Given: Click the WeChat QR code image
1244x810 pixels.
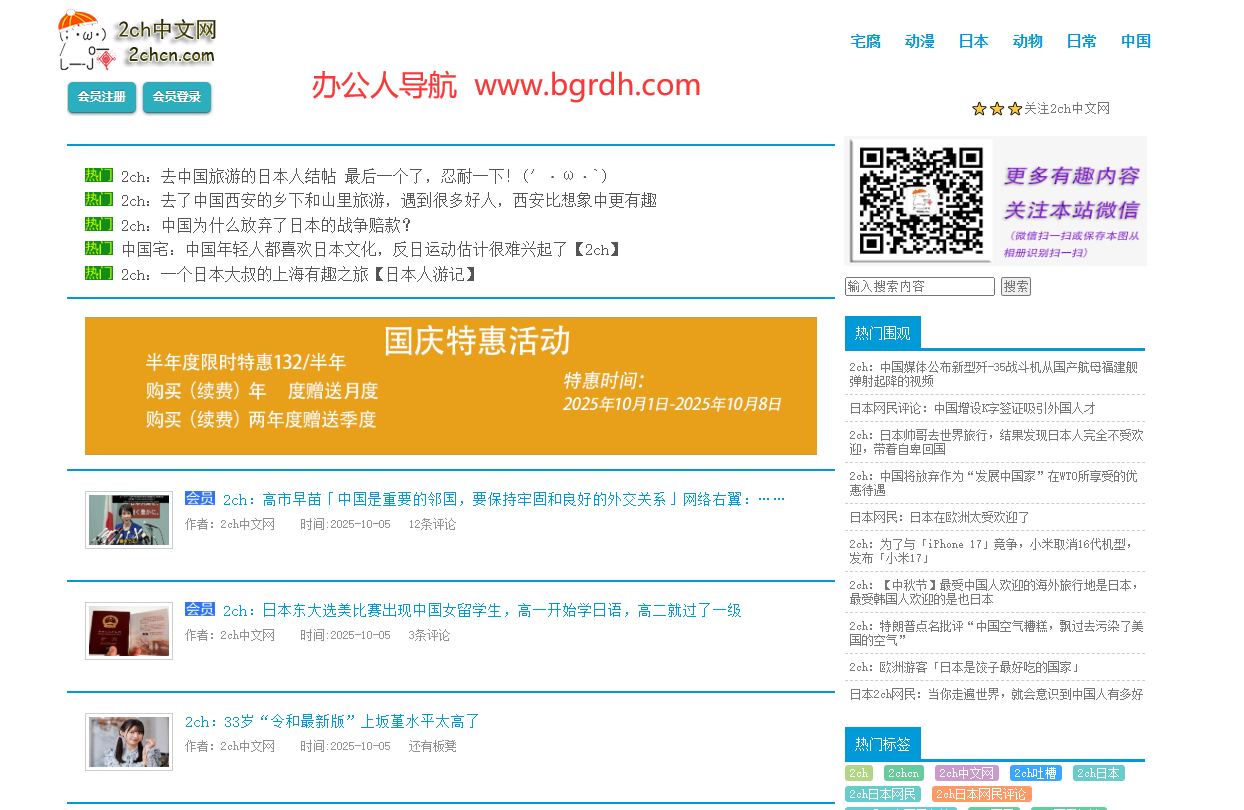Looking at the screenshot, I should click(x=920, y=201).
